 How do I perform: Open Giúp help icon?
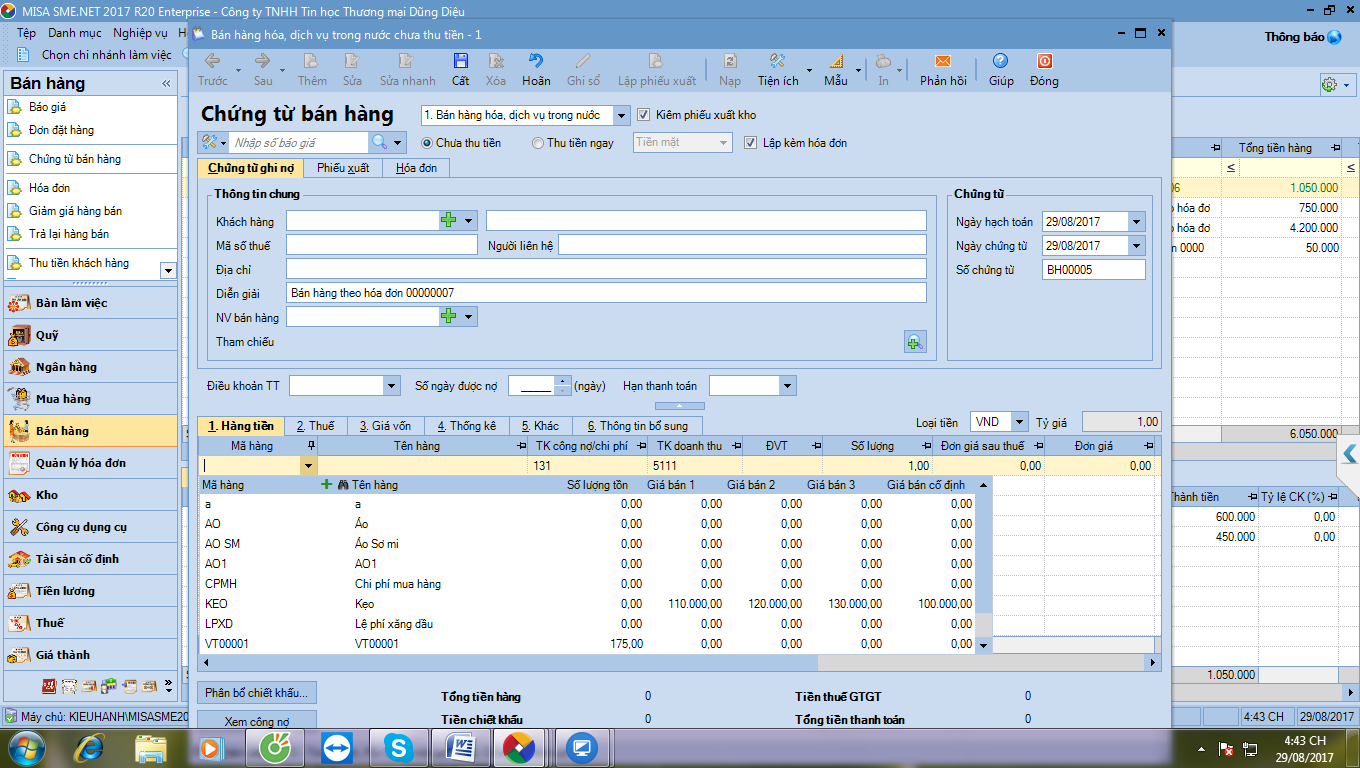pos(1000,61)
